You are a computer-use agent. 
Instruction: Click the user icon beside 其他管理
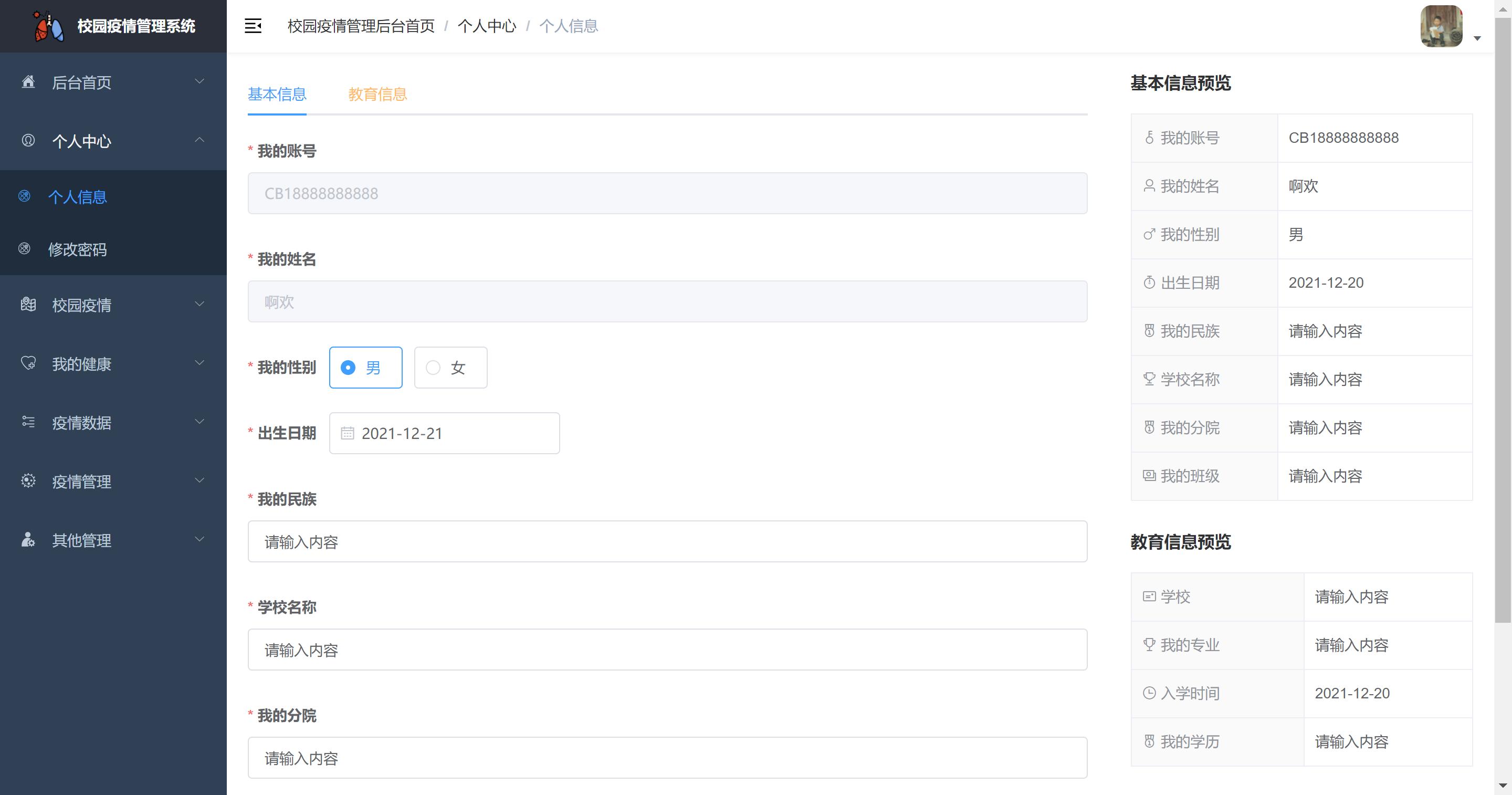point(28,539)
